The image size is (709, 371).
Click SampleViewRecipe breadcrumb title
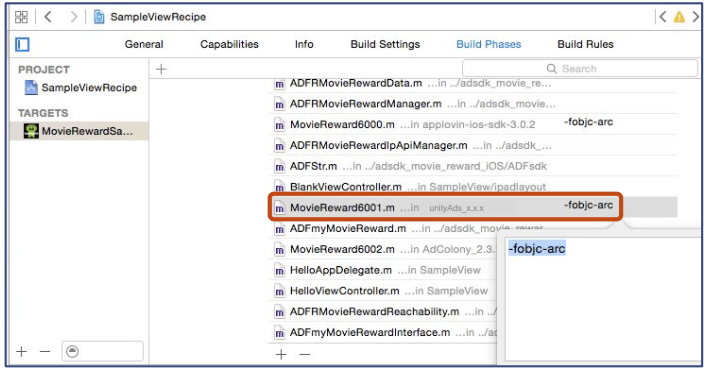point(158,17)
